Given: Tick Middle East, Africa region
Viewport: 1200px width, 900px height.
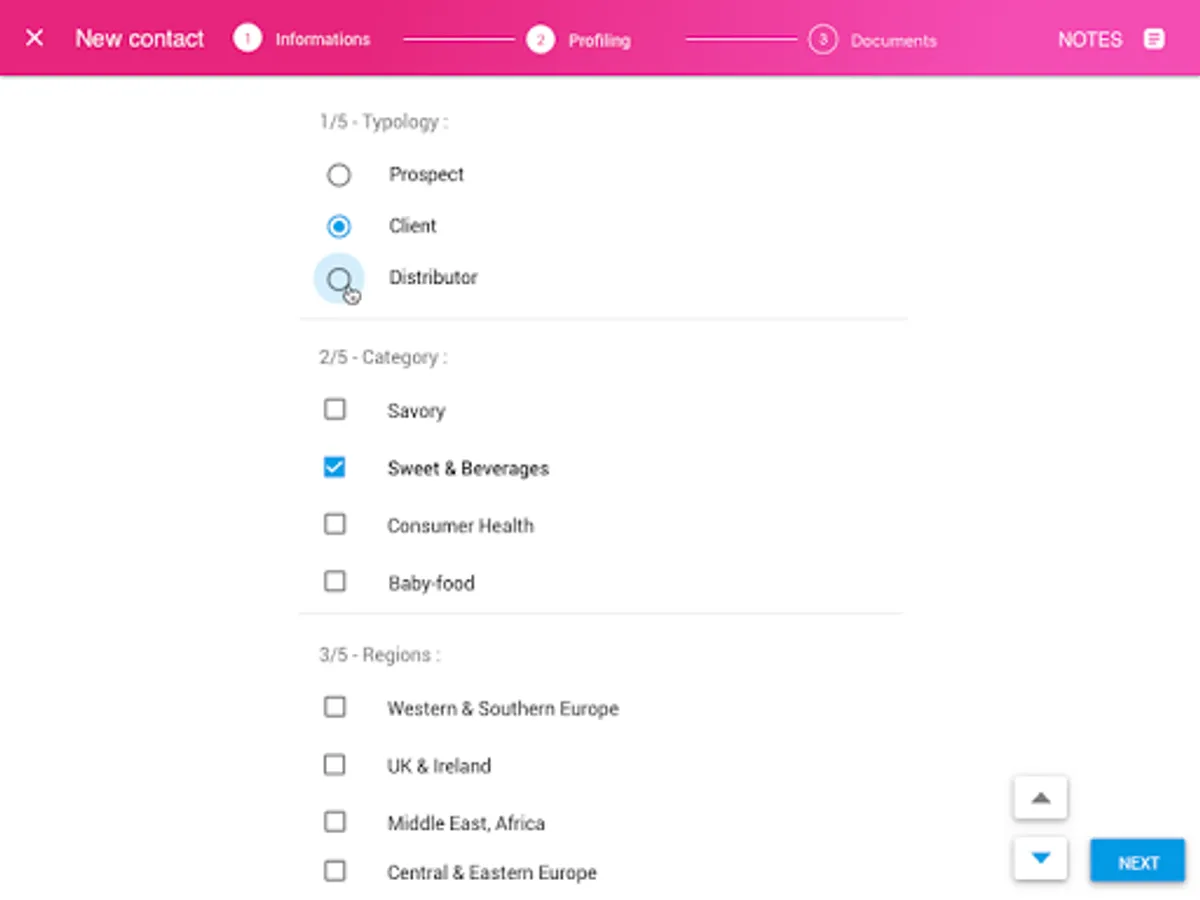Looking at the screenshot, I should 335,822.
